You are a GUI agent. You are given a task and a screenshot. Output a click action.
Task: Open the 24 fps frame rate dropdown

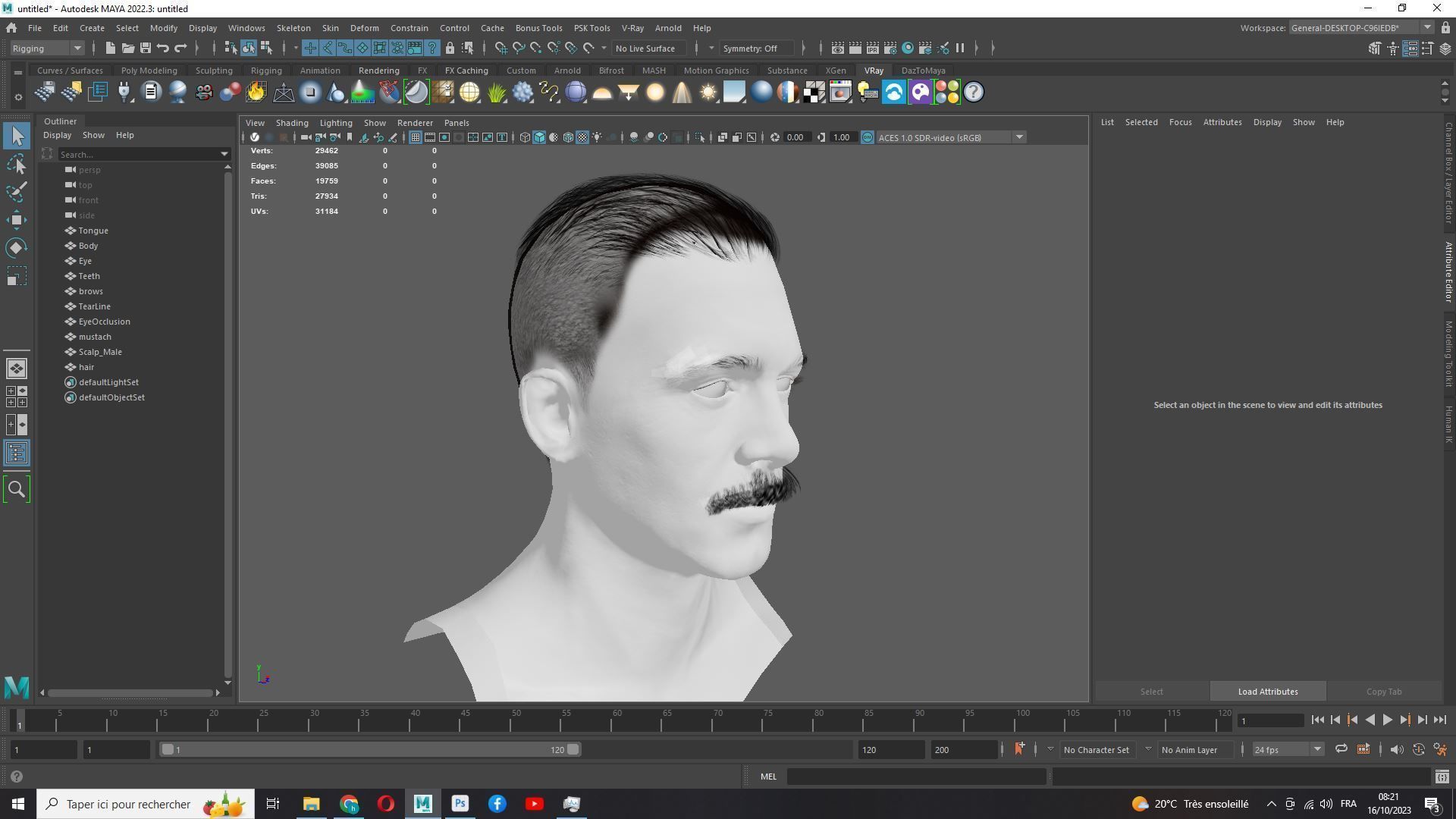coord(1287,749)
